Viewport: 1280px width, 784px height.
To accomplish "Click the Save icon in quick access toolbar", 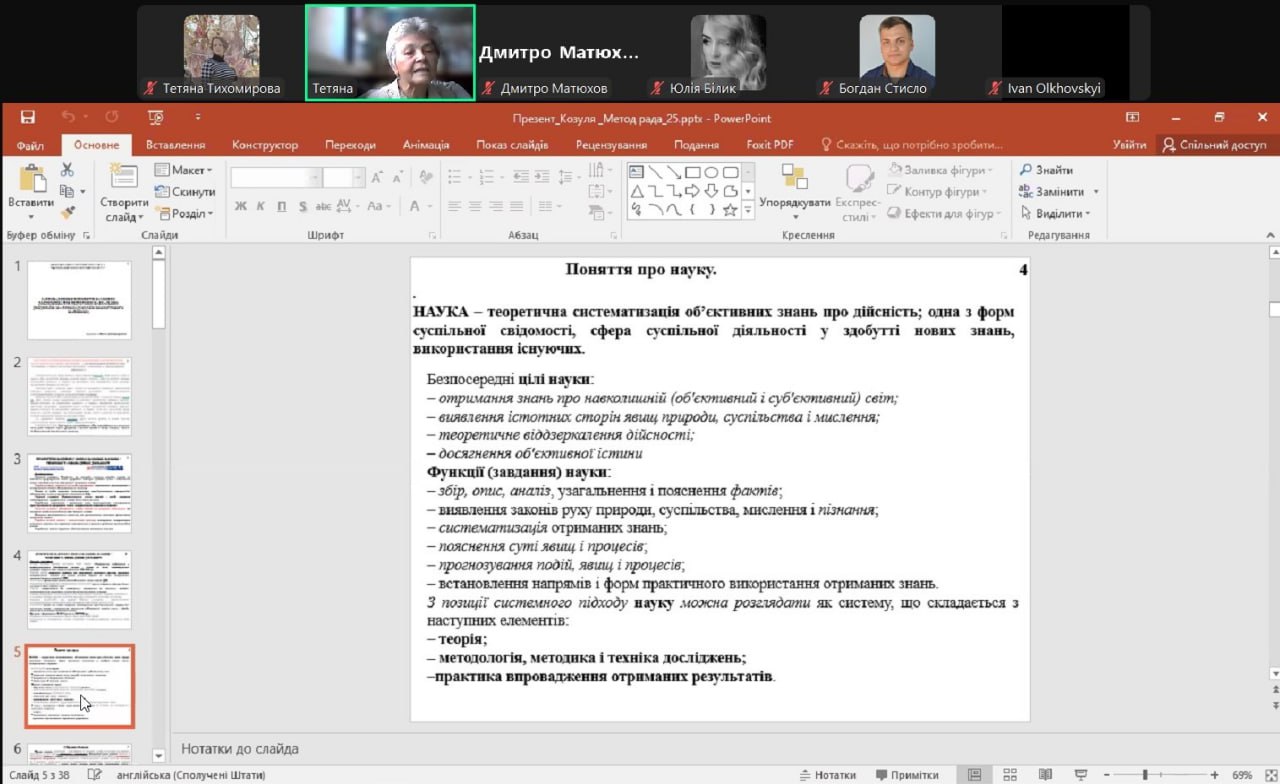I will [x=27, y=118].
